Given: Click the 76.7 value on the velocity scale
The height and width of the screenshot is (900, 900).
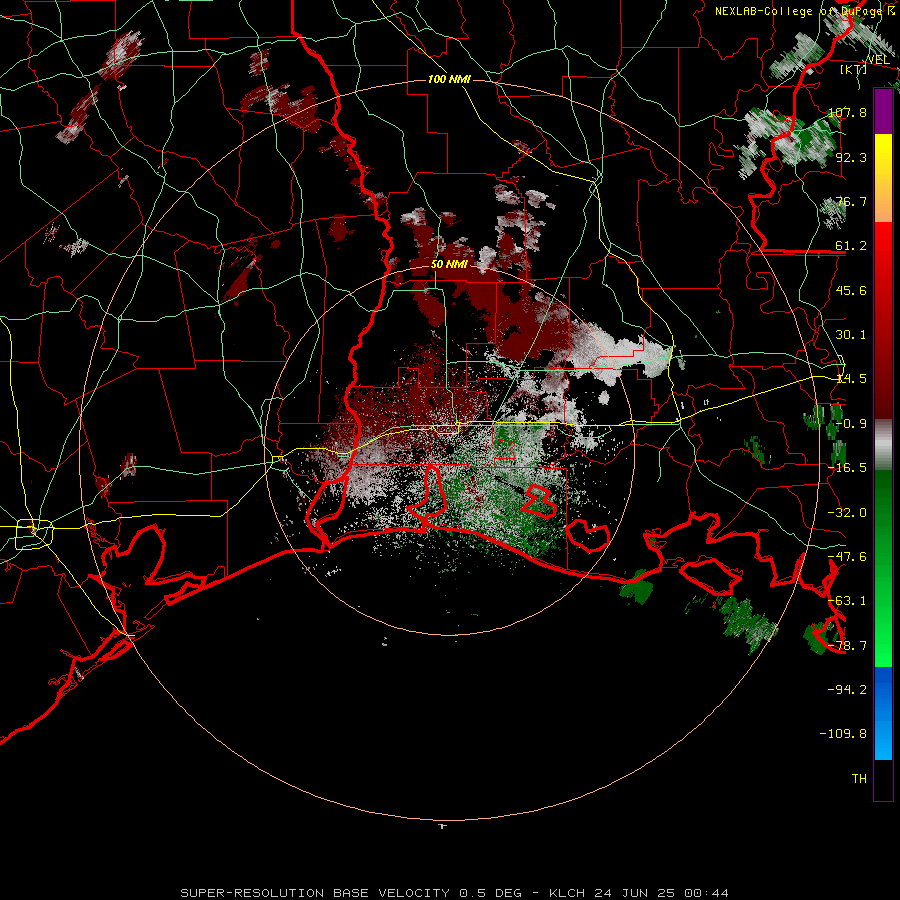Looking at the screenshot, I should pyautogui.click(x=851, y=201).
